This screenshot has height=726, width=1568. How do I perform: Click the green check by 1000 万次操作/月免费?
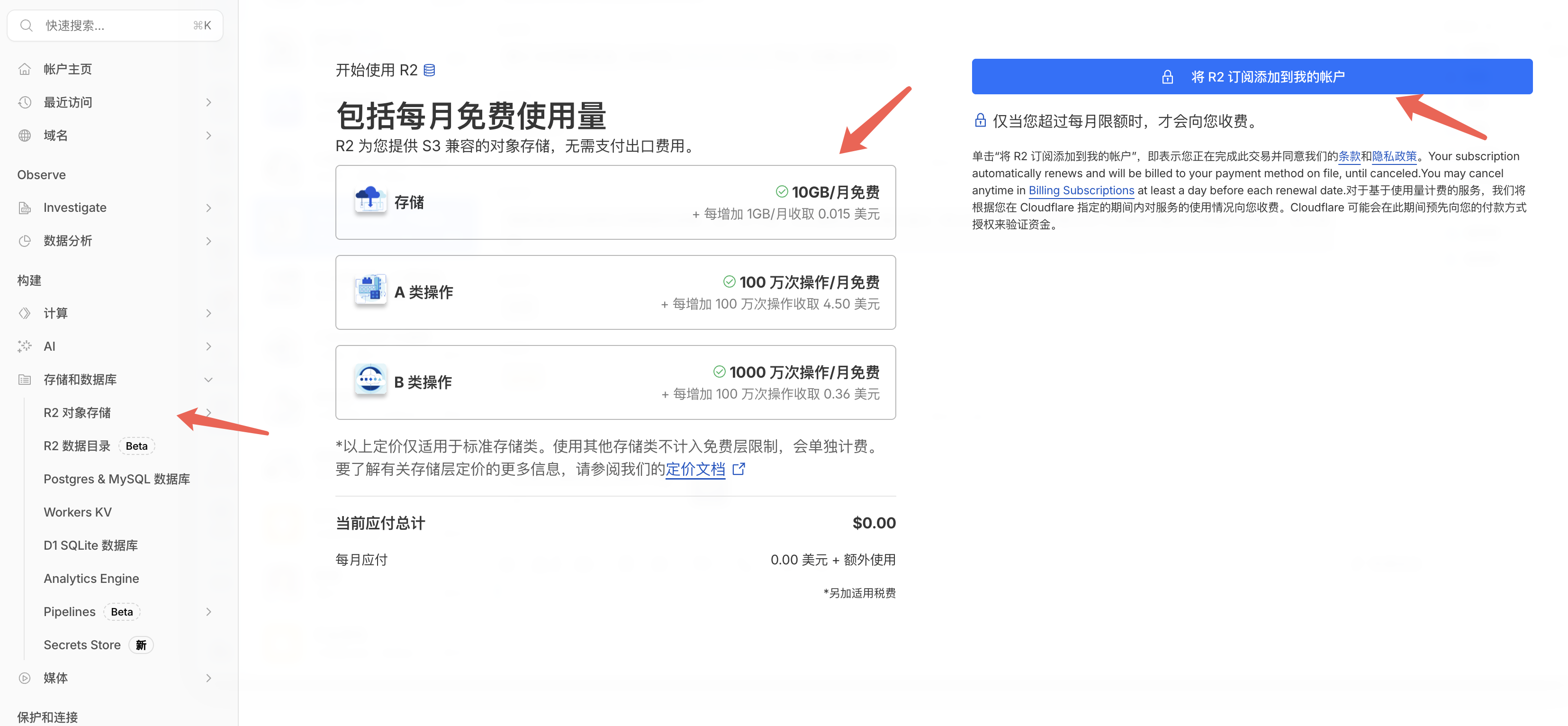pos(719,372)
